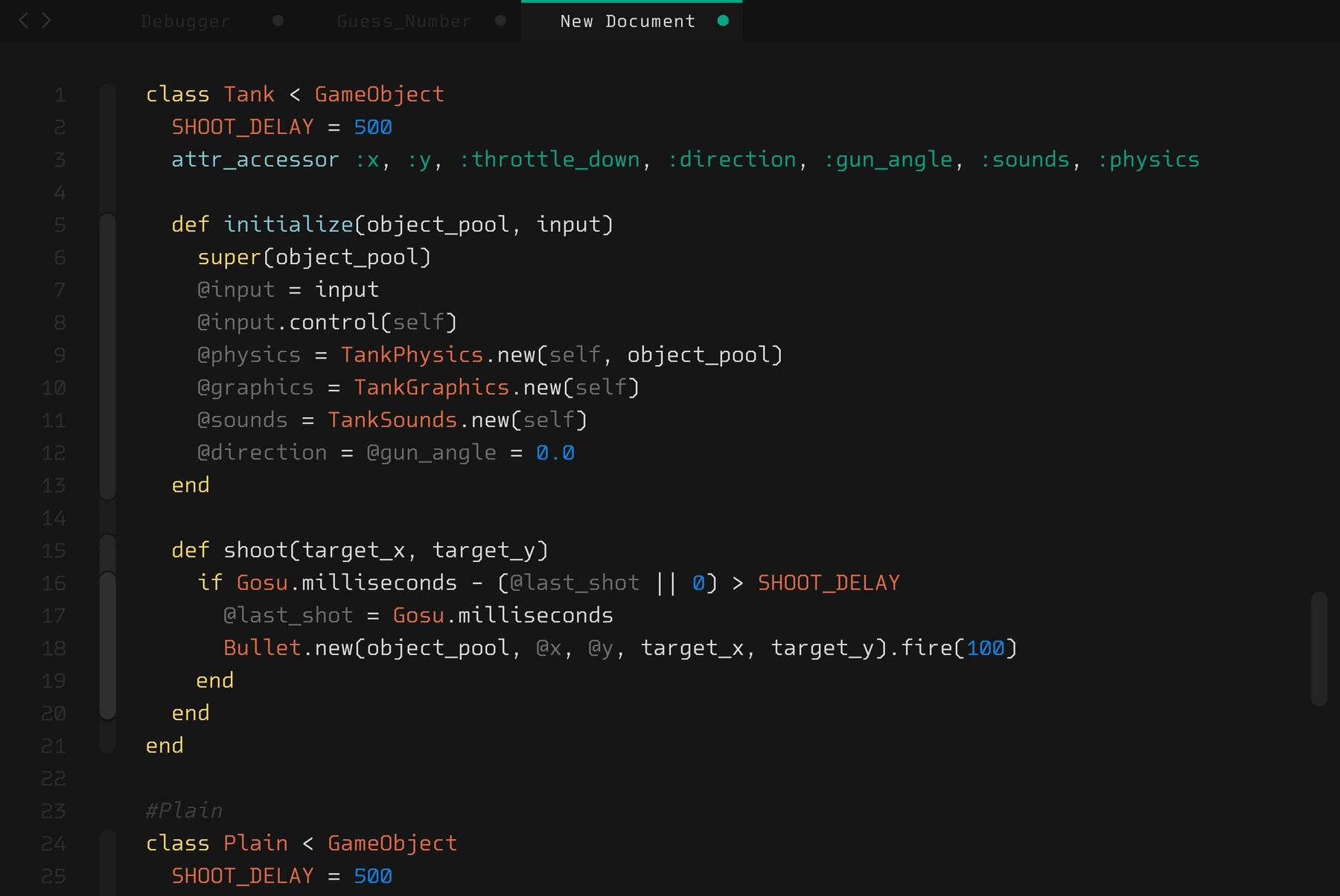Select the New Document tab
Screen dimensions: 1340x896
[x=628, y=21]
